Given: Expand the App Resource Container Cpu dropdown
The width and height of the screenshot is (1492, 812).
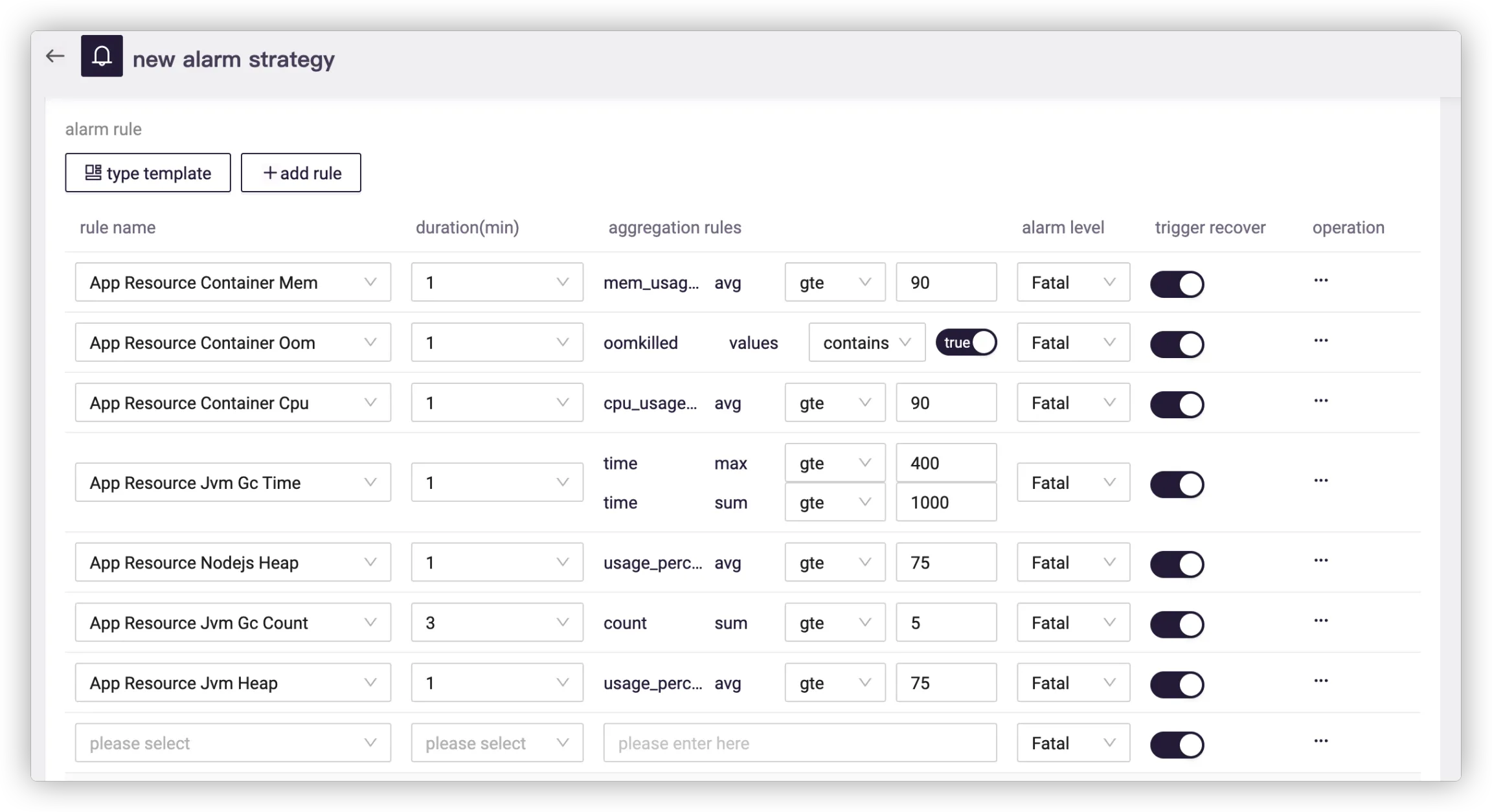Looking at the screenshot, I should [232, 403].
